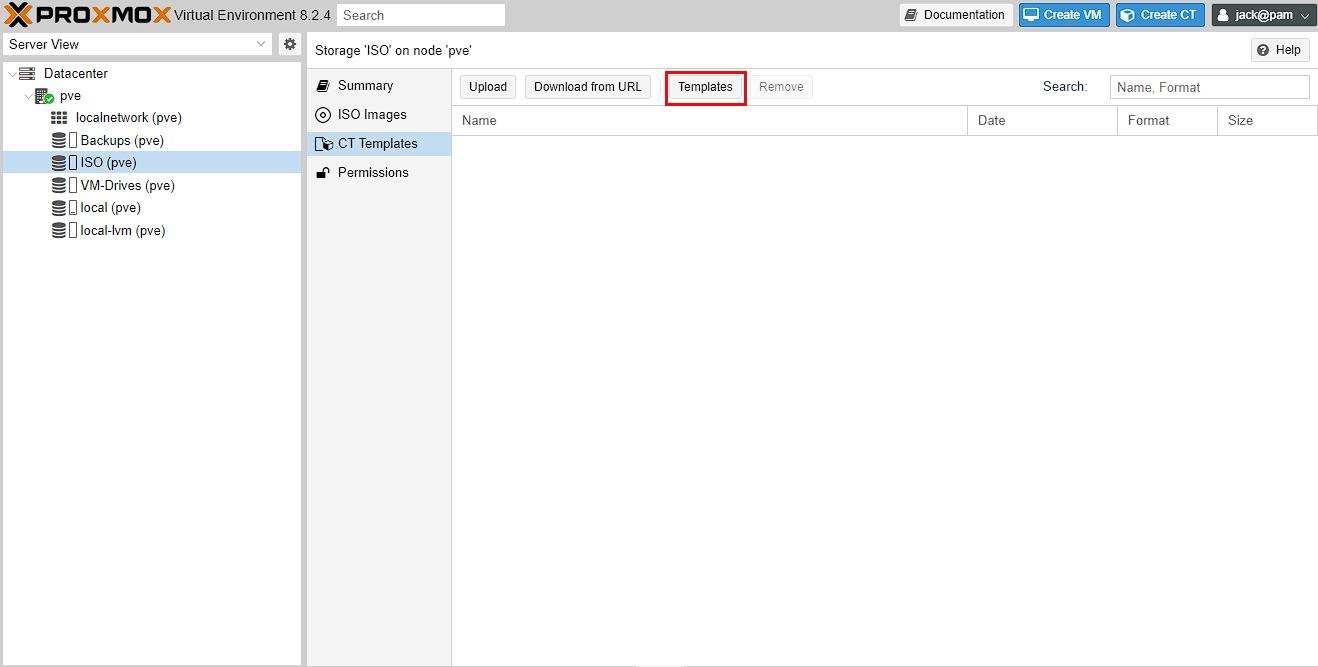1318x667 pixels.
Task: Focus the Name, Format search field
Action: (x=1209, y=87)
